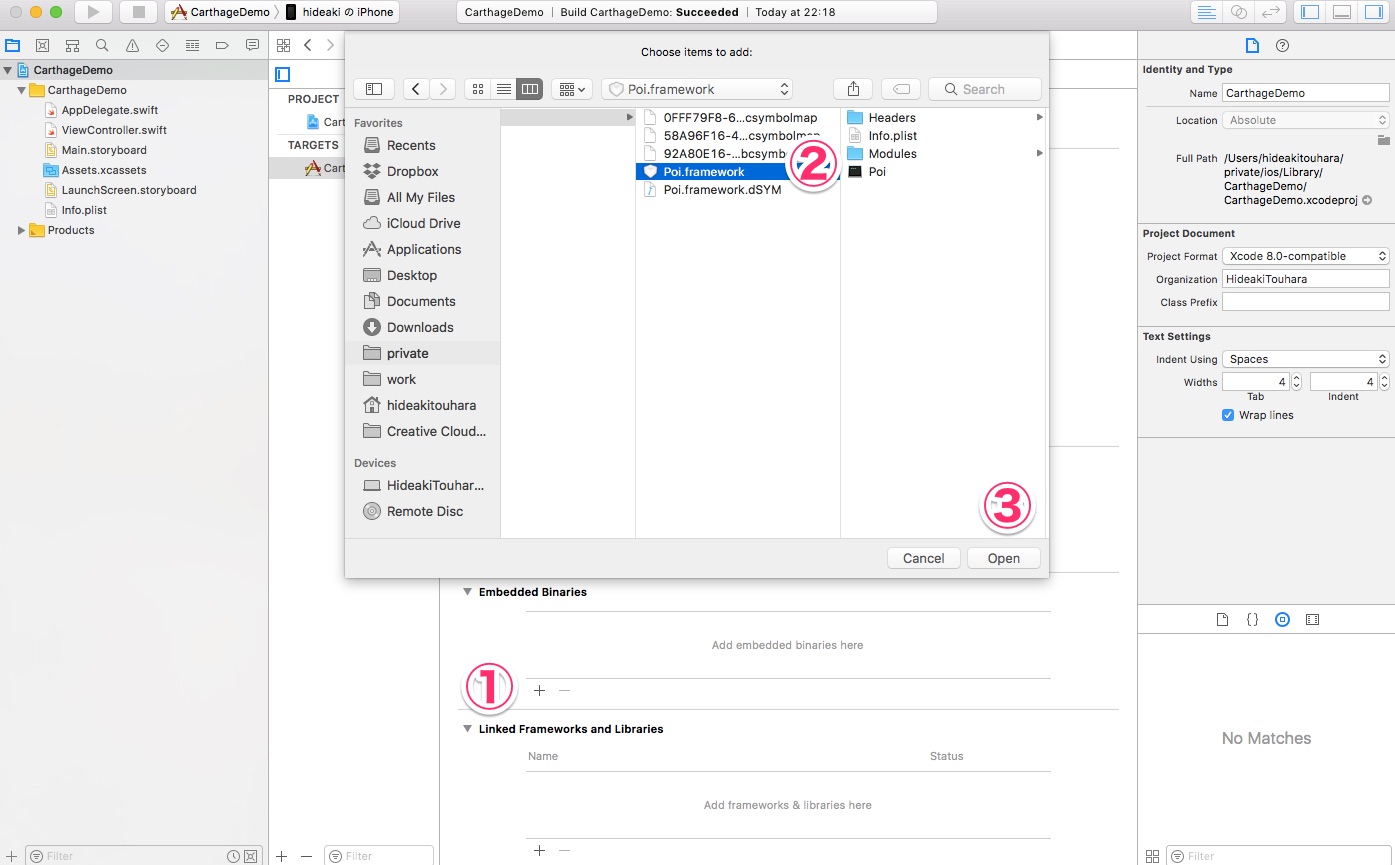Add an embedded binary with plus
Screen dimensions: 1395x865
pos(539,690)
